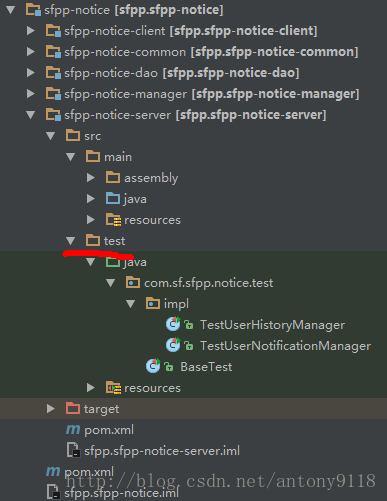
Task: Click the impl package icon
Action: pyautogui.click(x=153, y=304)
